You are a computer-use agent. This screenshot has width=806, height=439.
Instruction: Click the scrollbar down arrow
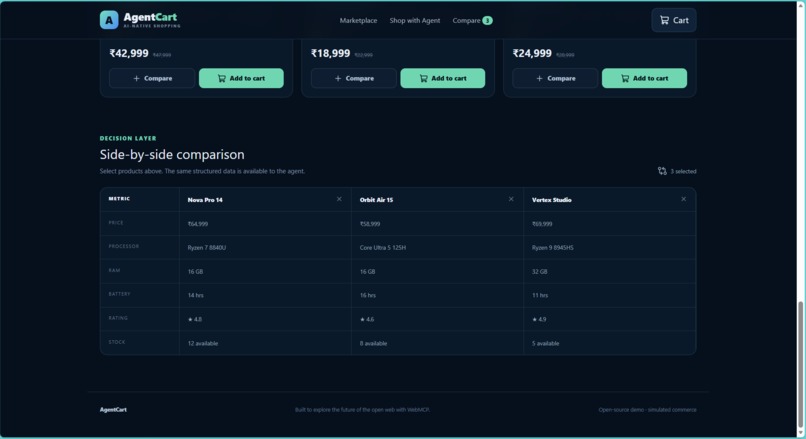(x=800, y=433)
